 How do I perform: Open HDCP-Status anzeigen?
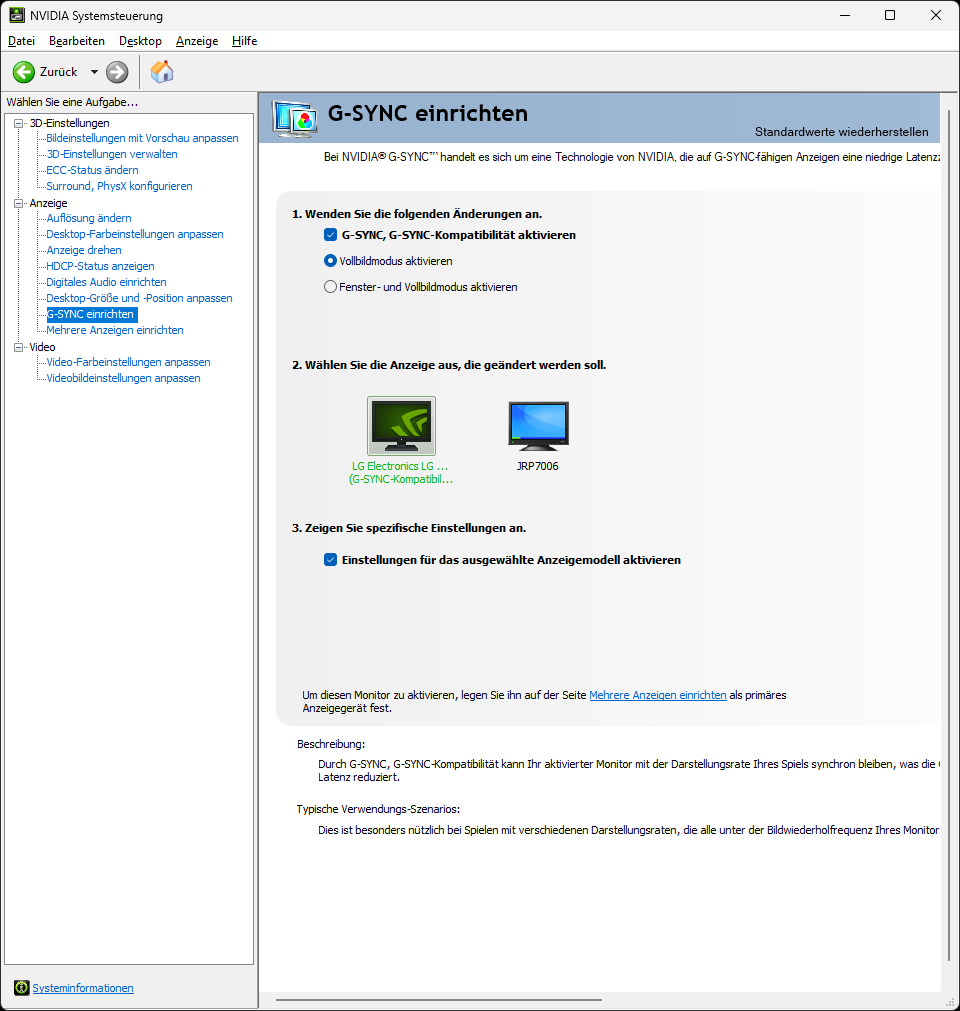pyautogui.click(x=101, y=266)
